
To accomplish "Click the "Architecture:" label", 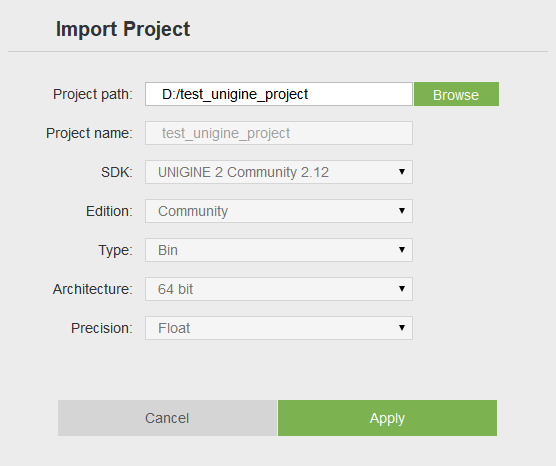I will pyautogui.click(x=93, y=289).
